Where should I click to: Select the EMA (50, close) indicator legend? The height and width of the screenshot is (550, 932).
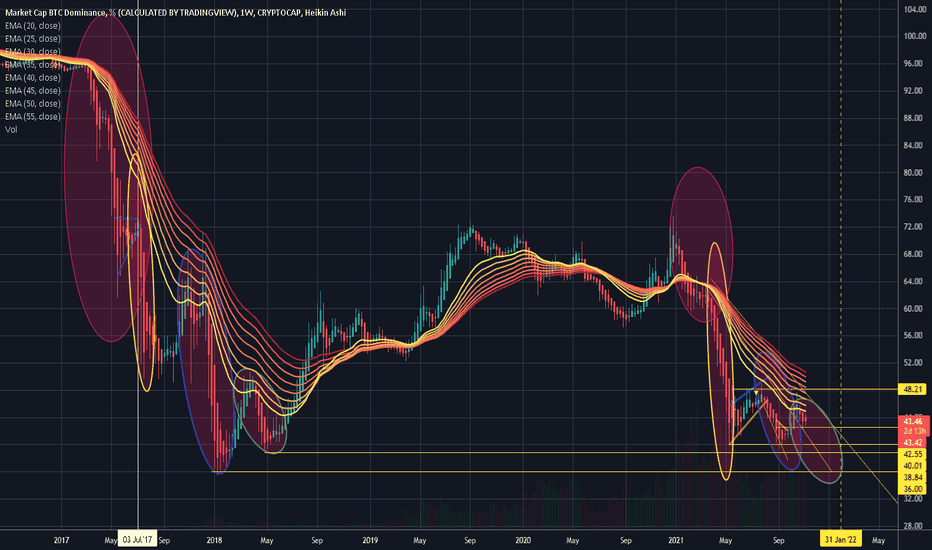pyautogui.click(x=33, y=104)
